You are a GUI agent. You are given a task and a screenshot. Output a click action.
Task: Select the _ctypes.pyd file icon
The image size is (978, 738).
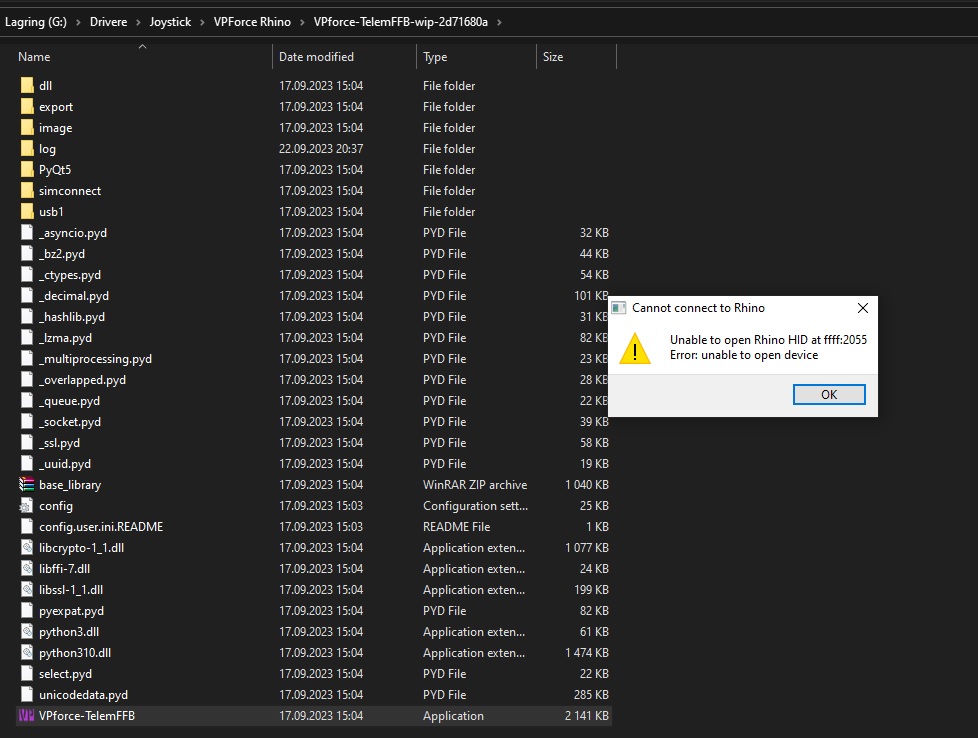27,274
